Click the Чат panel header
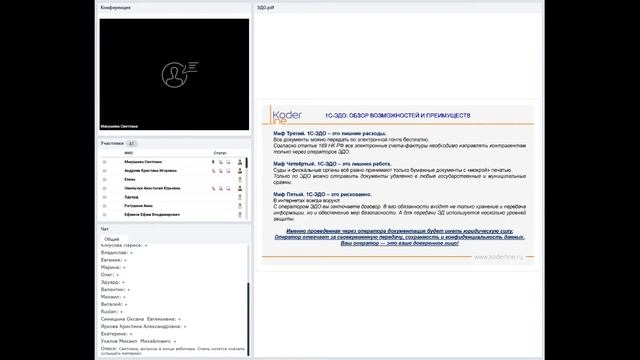640x360 pixels. (x=104, y=229)
